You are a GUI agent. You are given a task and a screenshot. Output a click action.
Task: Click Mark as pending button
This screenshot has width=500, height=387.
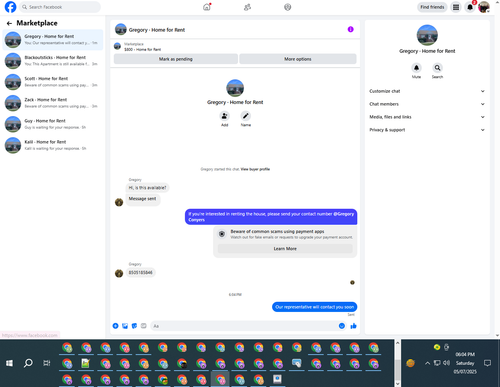[x=176, y=59]
